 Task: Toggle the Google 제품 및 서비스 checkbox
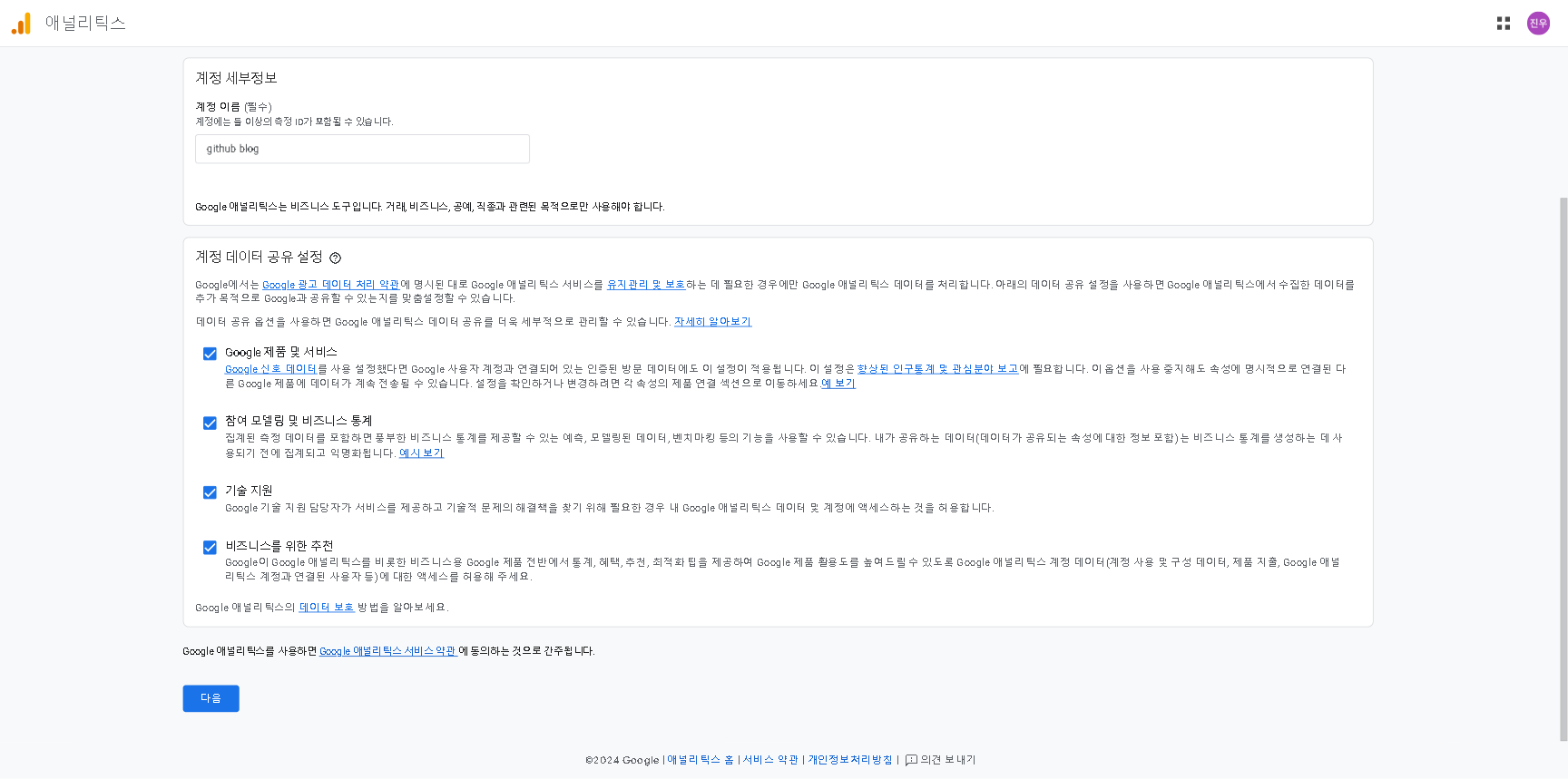pyautogui.click(x=210, y=354)
